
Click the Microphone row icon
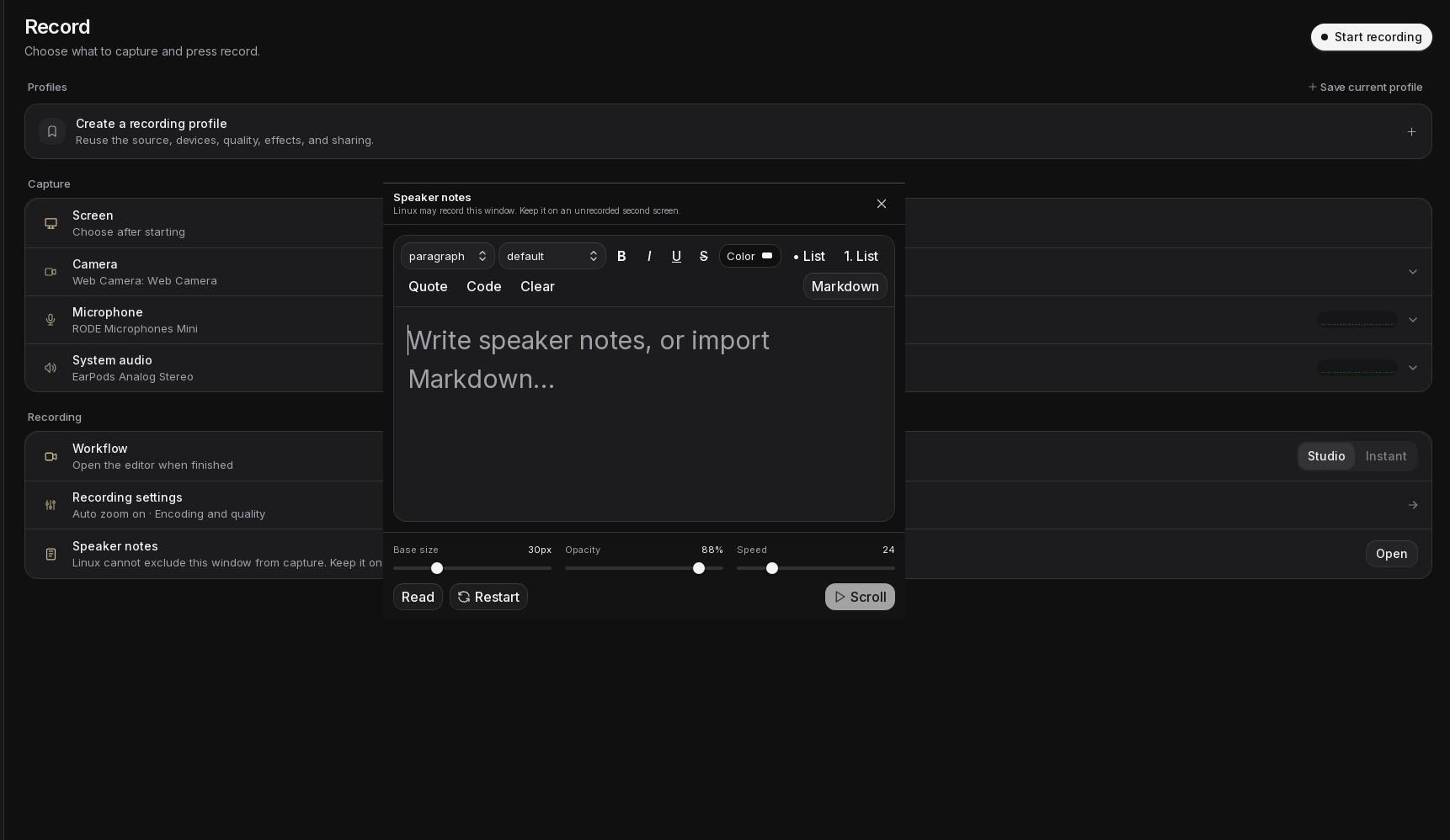51,320
